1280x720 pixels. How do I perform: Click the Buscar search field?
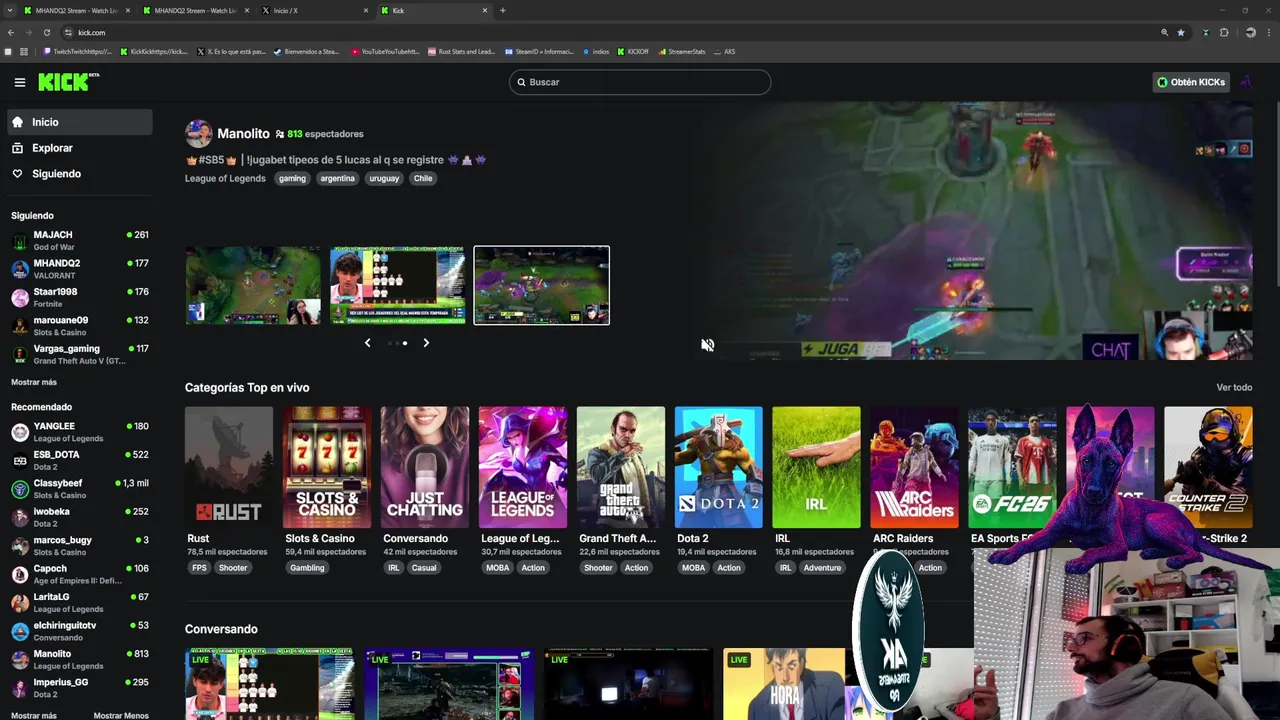pyautogui.click(x=640, y=82)
